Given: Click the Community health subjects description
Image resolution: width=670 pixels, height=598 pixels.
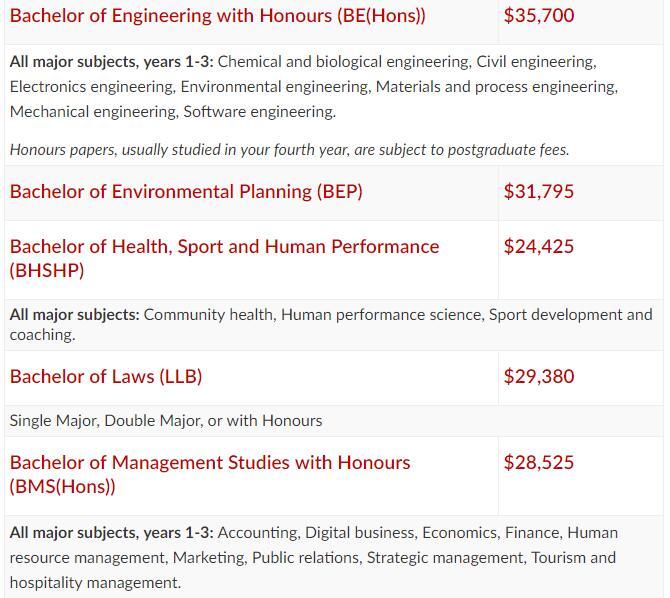Looking at the screenshot, I should pyautogui.click(x=331, y=324).
